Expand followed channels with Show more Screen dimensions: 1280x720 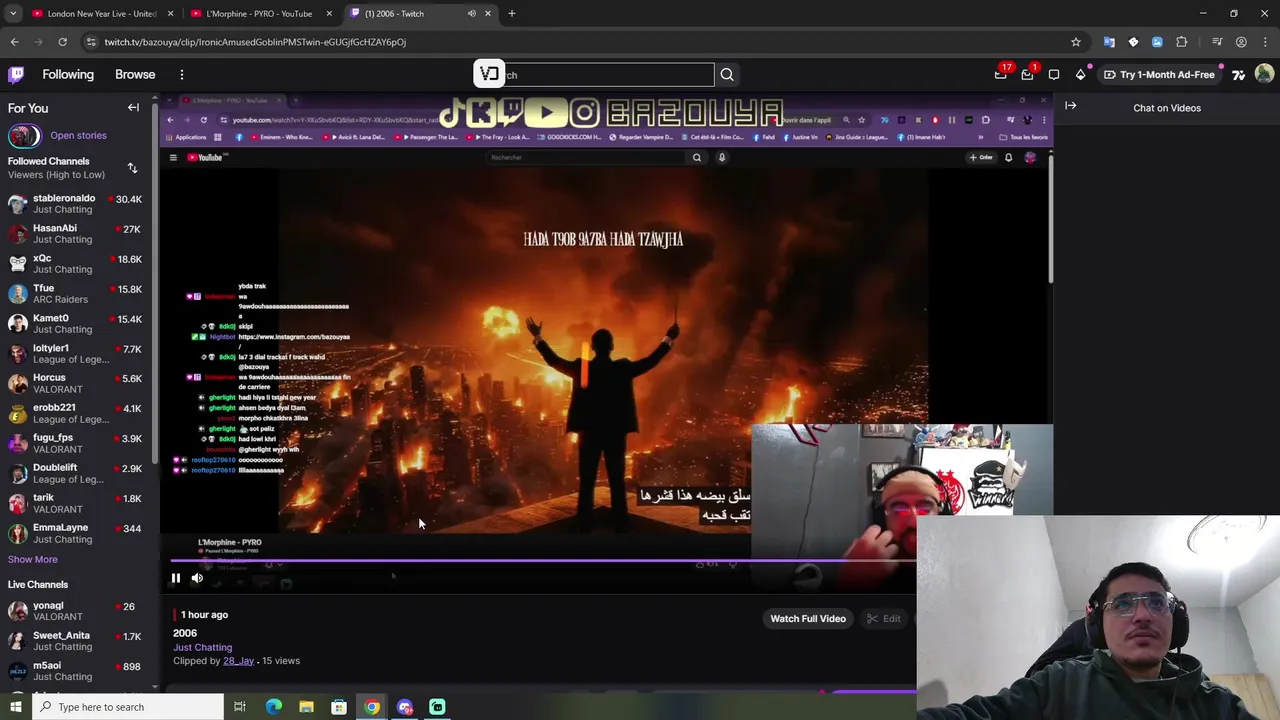(x=33, y=560)
